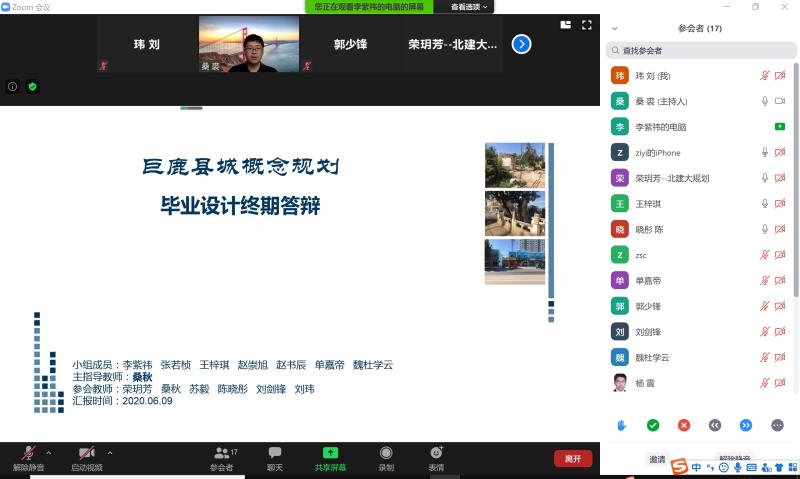800x479 pixels.
Task: Collapse the participants panel header chevron
Action: click(615, 29)
